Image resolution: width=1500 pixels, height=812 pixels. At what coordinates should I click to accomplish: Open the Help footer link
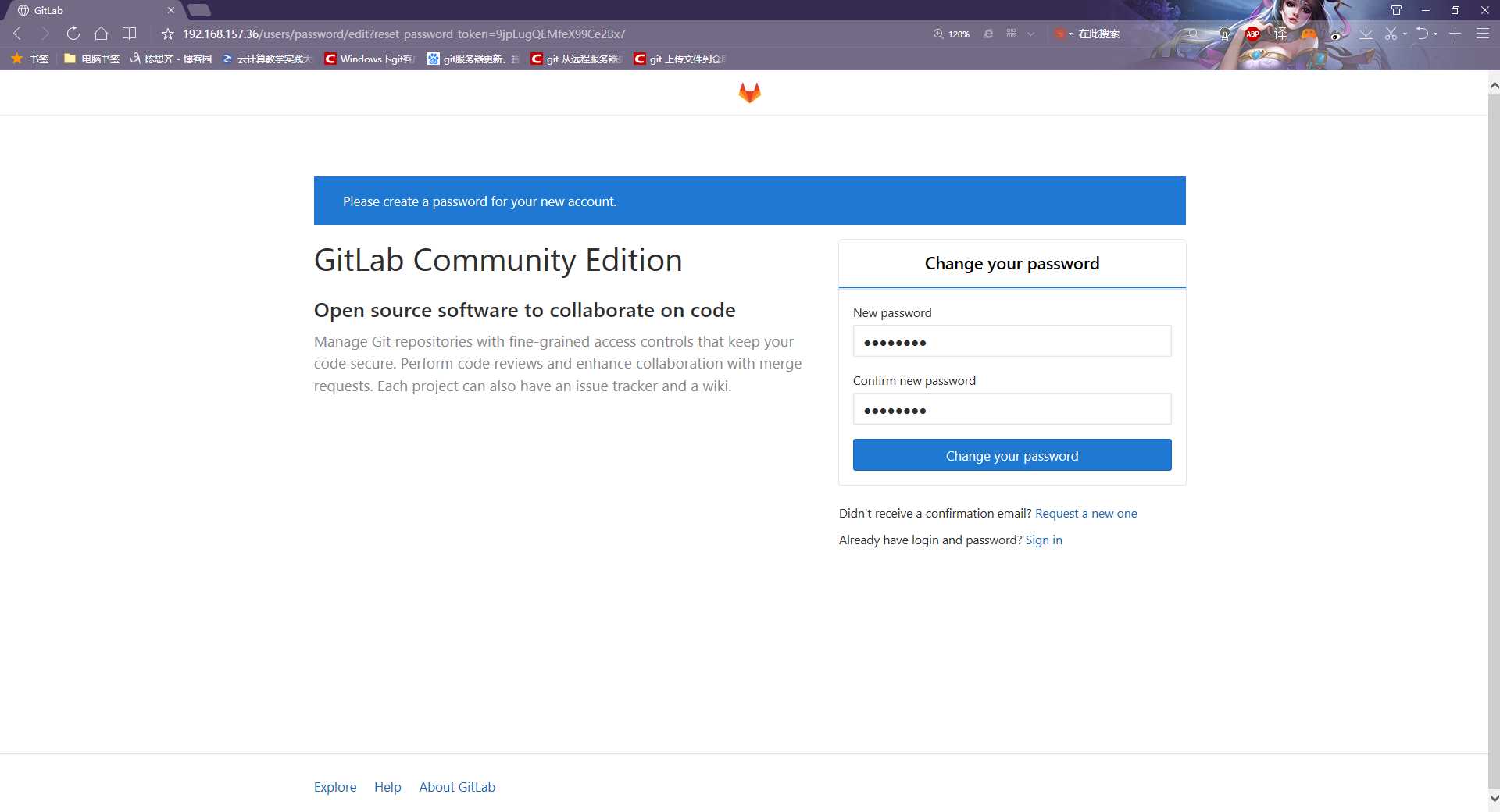387,787
